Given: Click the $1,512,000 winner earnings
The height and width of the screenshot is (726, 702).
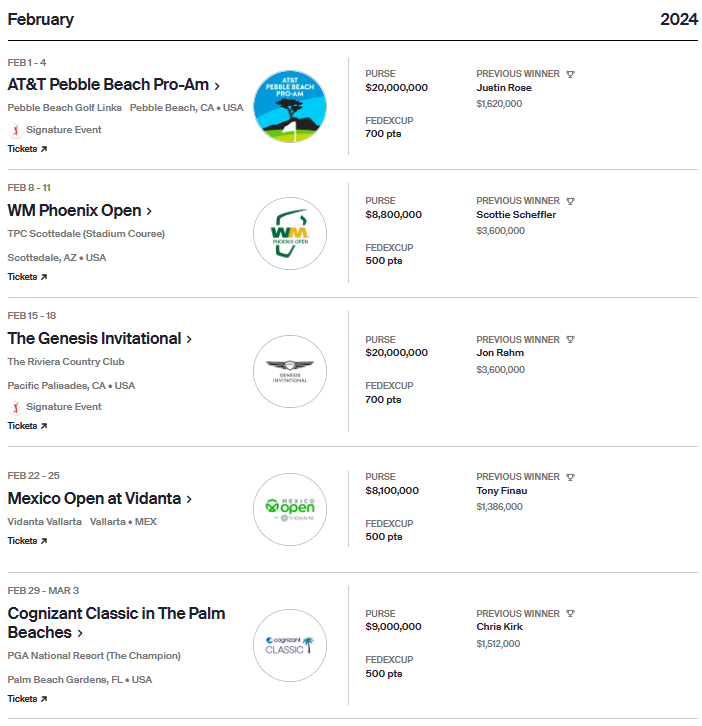Looking at the screenshot, I should 498,644.
